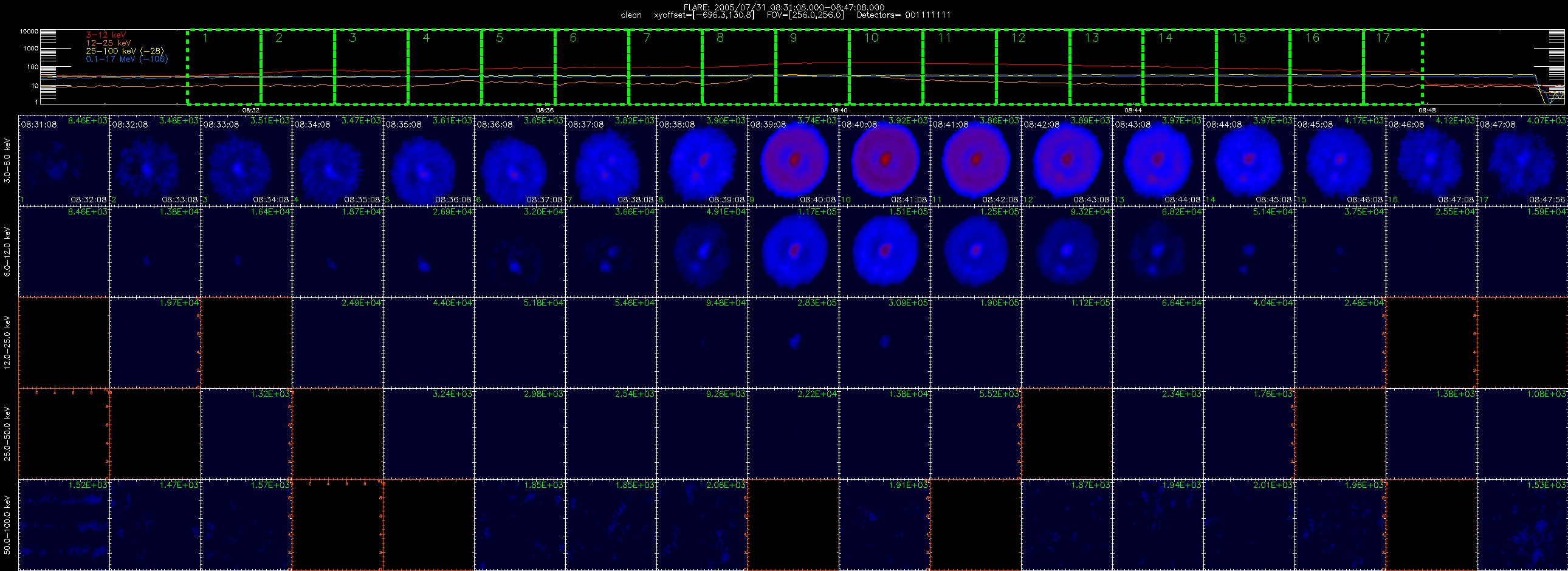Open the 3.0-6.0 keV image starting 08:47:08

coord(1523,160)
